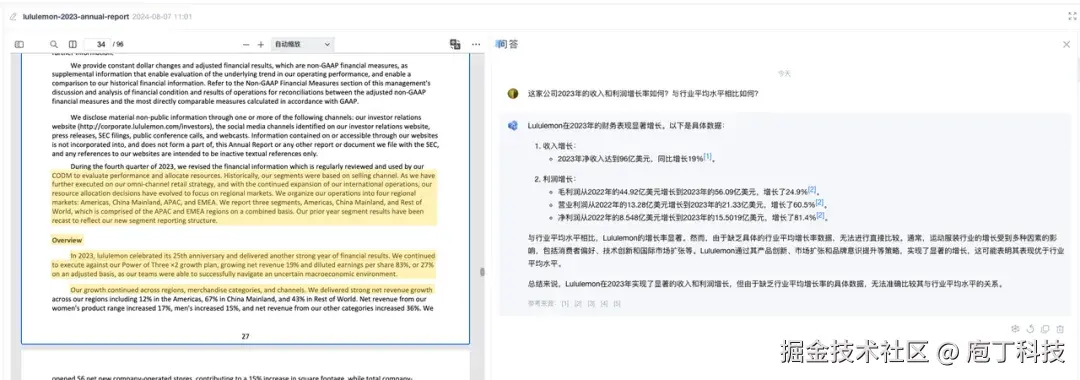Open reference source [4] at the answer bottom
1080x380 pixels.
[605, 303]
